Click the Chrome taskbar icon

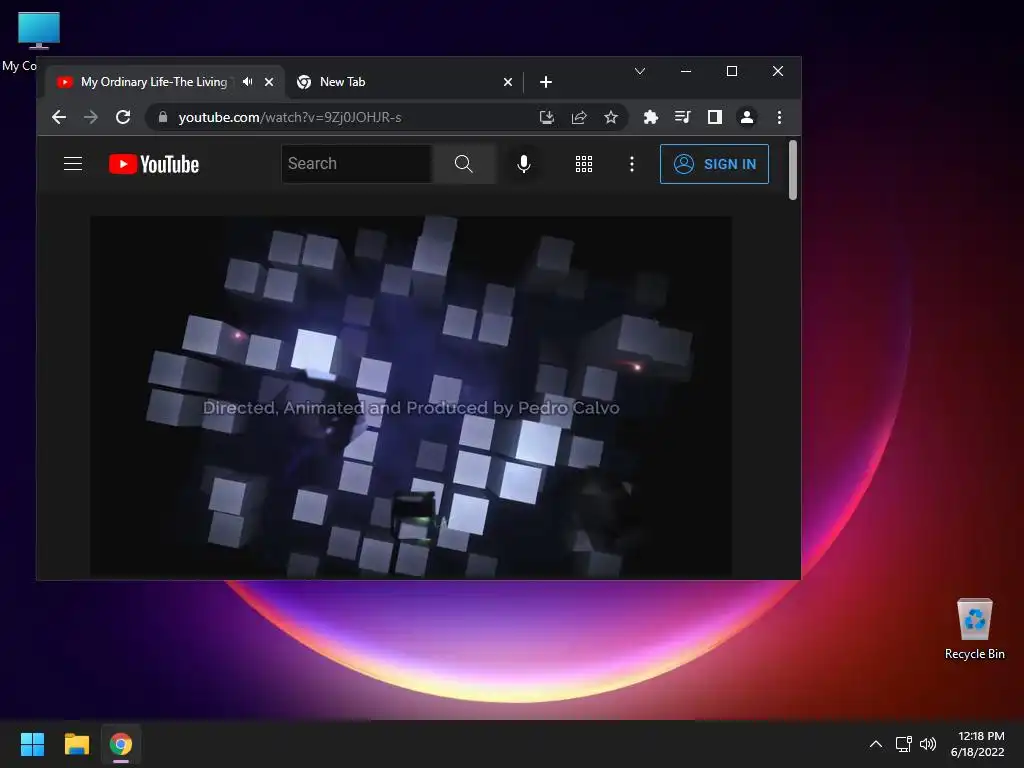[121, 744]
